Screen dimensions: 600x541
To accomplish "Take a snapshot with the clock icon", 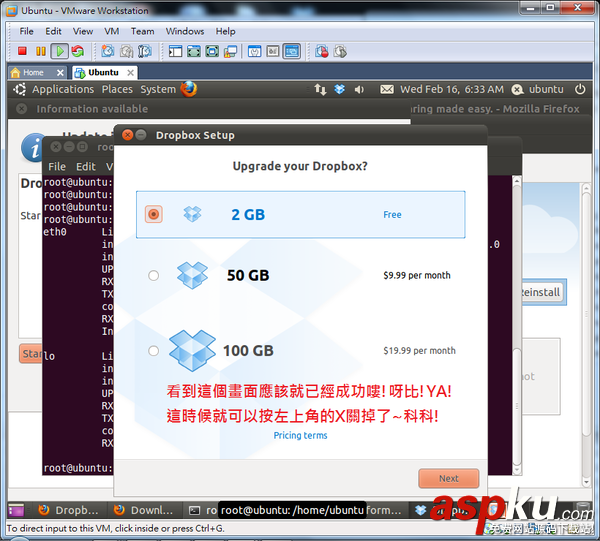I will pyautogui.click(x=108, y=51).
